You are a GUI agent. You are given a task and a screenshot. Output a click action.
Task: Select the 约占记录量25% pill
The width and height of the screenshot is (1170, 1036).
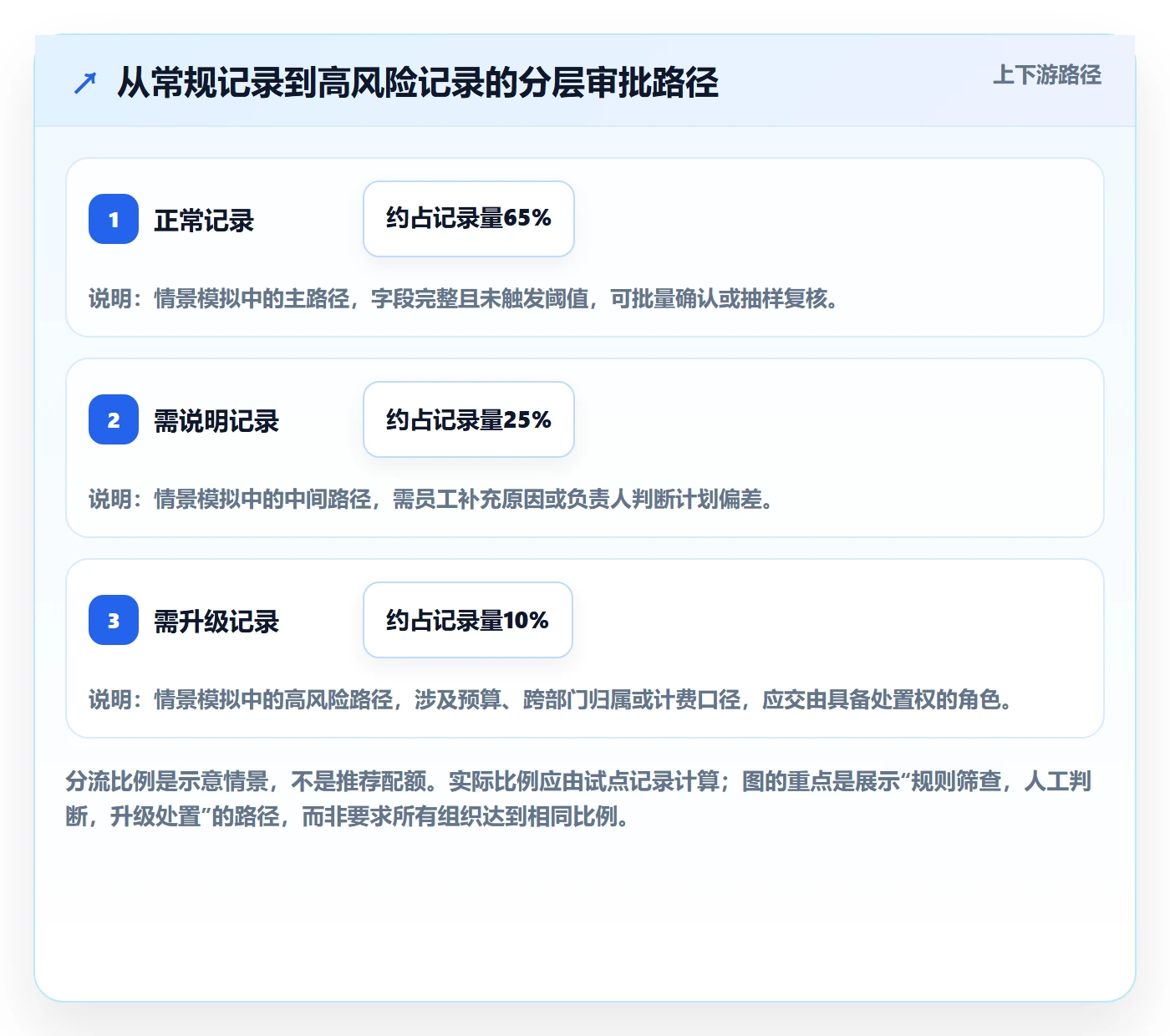pos(469,419)
